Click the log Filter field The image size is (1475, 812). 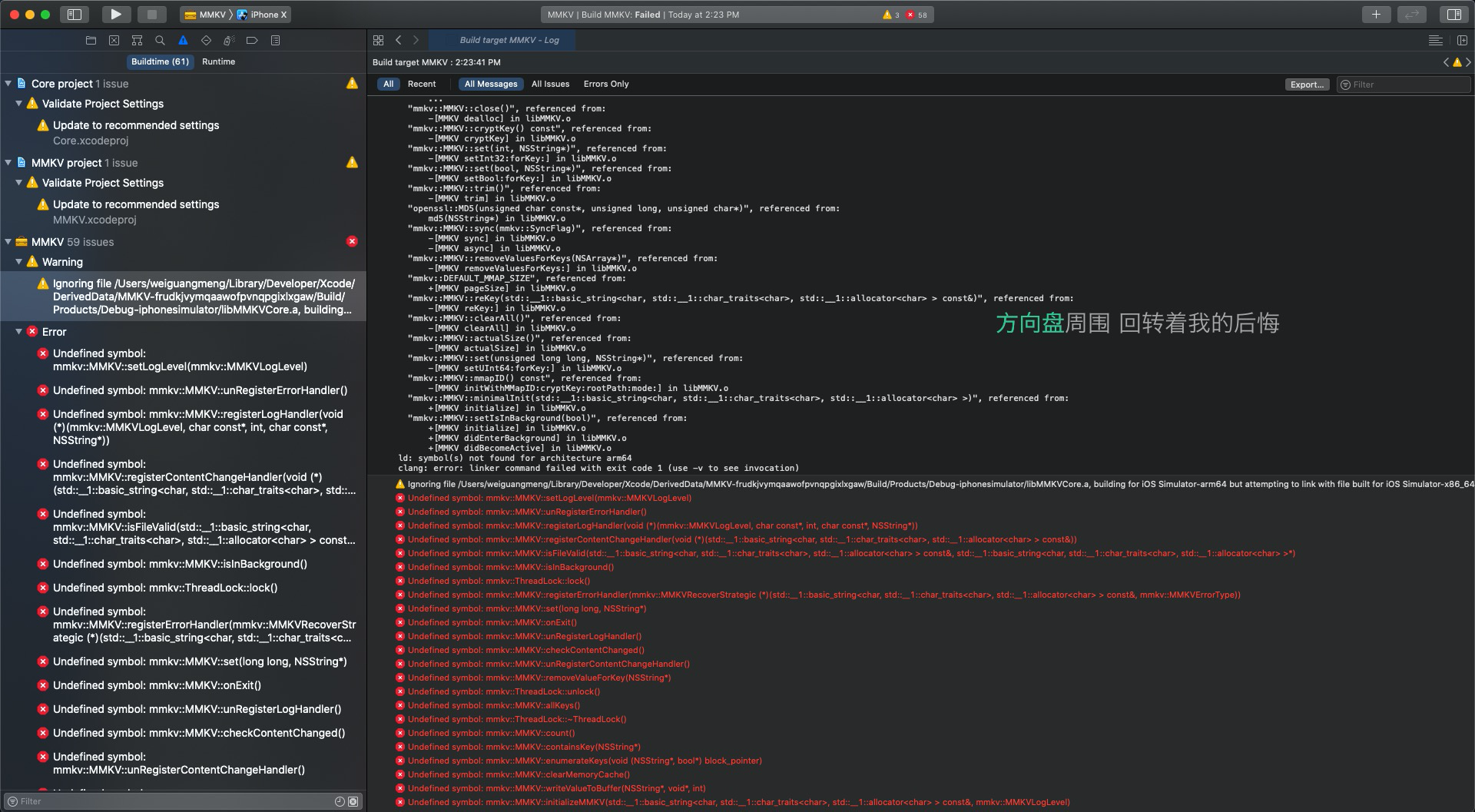tap(1404, 85)
